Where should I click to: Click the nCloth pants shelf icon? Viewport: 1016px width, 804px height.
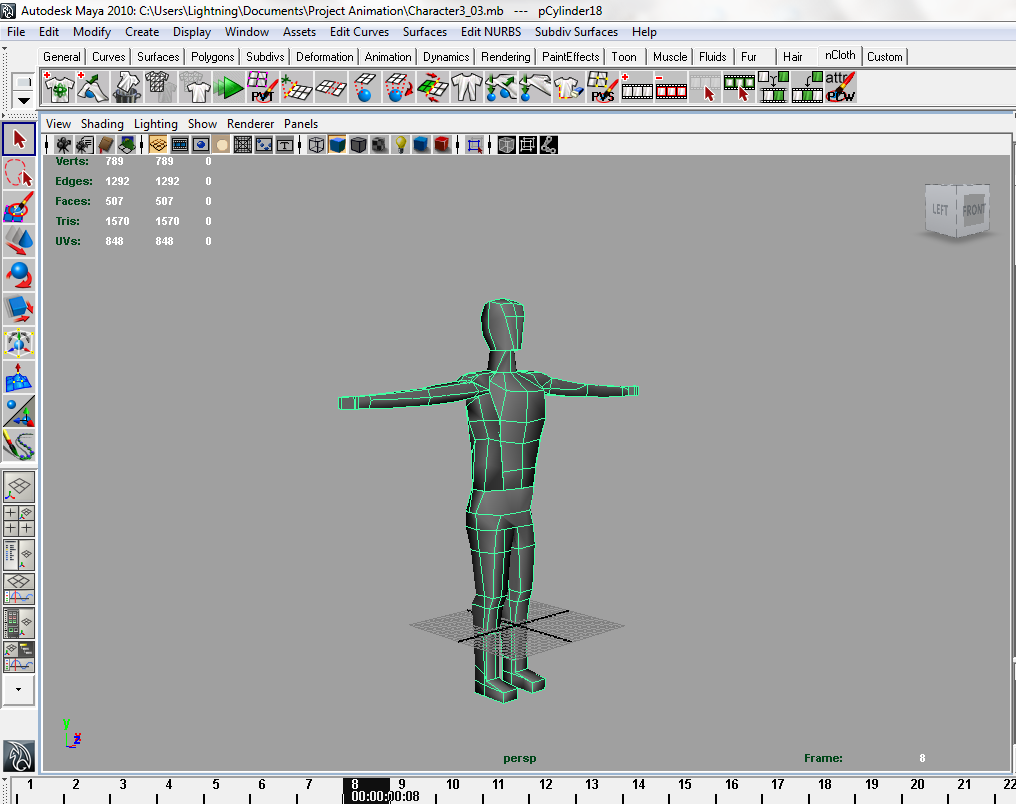467,87
